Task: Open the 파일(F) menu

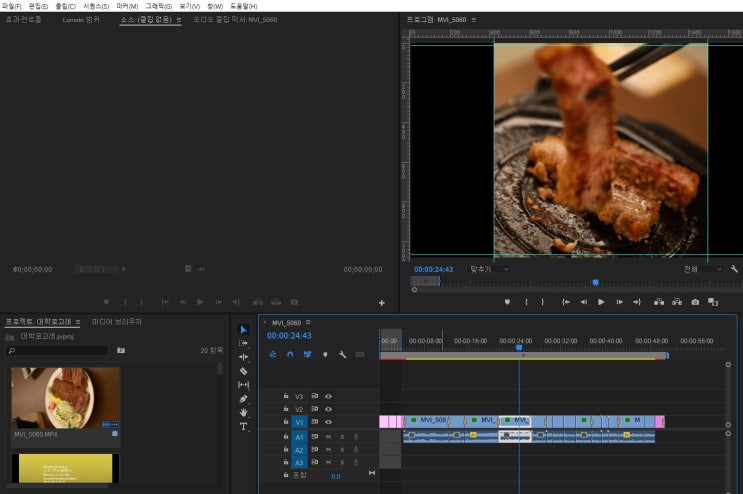Action: click(12, 6)
